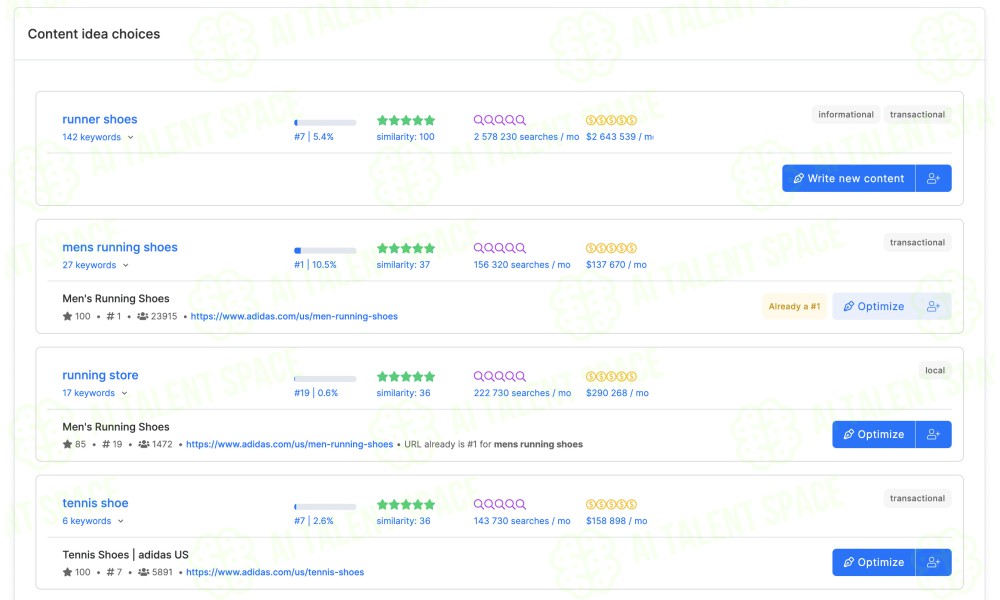Click the green similarity stars for tennis shoe
Viewport: 1000px width, 600px height.
(x=406, y=504)
